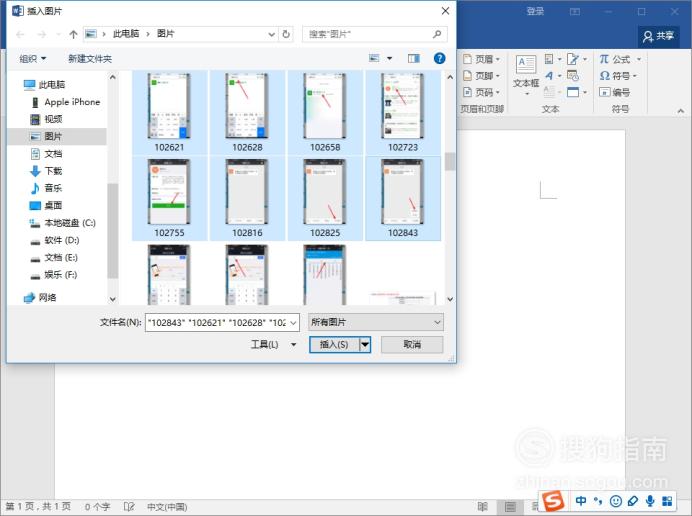Click 登录 sign-in link in Word
692x516 pixels.
(x=535, y=11)
